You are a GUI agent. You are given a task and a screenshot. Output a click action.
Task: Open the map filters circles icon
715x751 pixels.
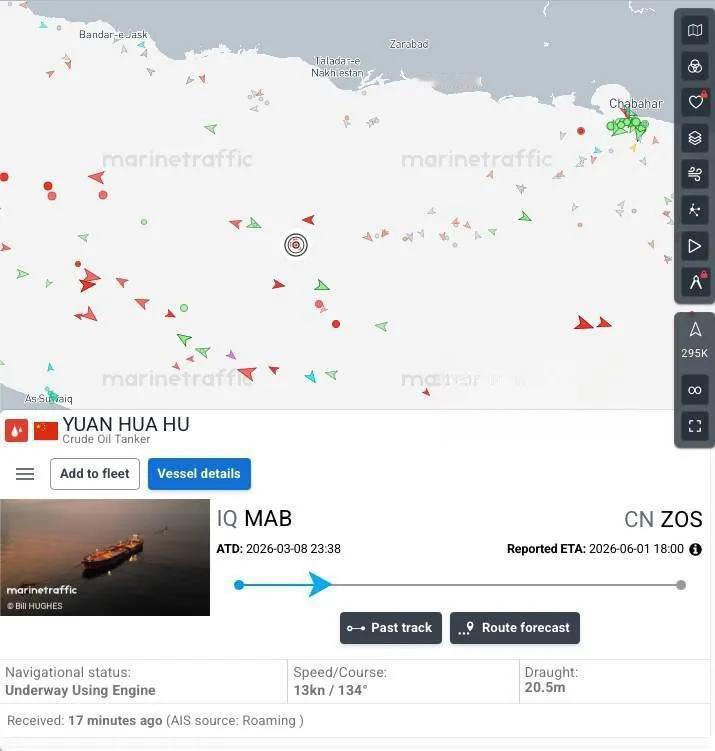[695, 66]
